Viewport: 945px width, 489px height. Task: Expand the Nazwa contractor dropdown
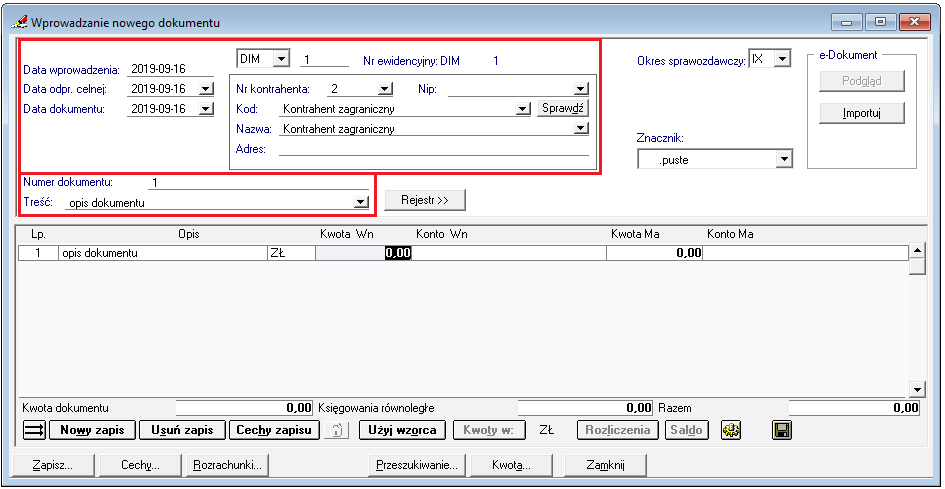point(581,128)
